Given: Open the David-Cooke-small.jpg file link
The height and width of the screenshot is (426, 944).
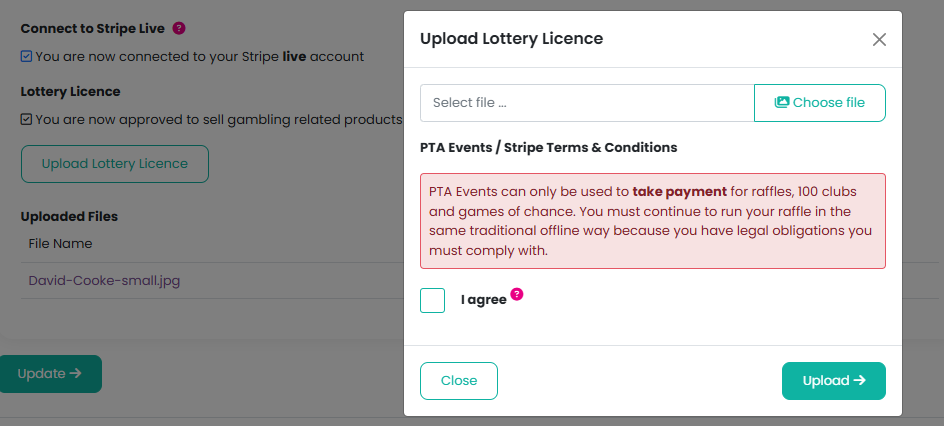Looking at the screenshot, I should (x=105, y=281).
